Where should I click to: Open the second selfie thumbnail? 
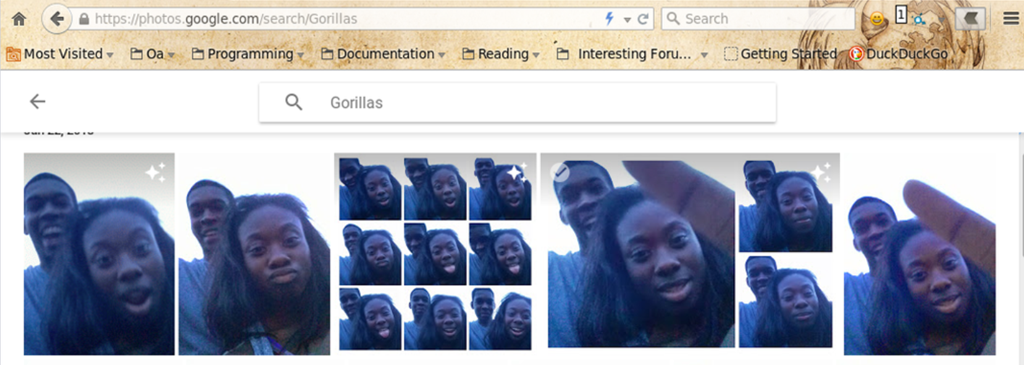254,254
